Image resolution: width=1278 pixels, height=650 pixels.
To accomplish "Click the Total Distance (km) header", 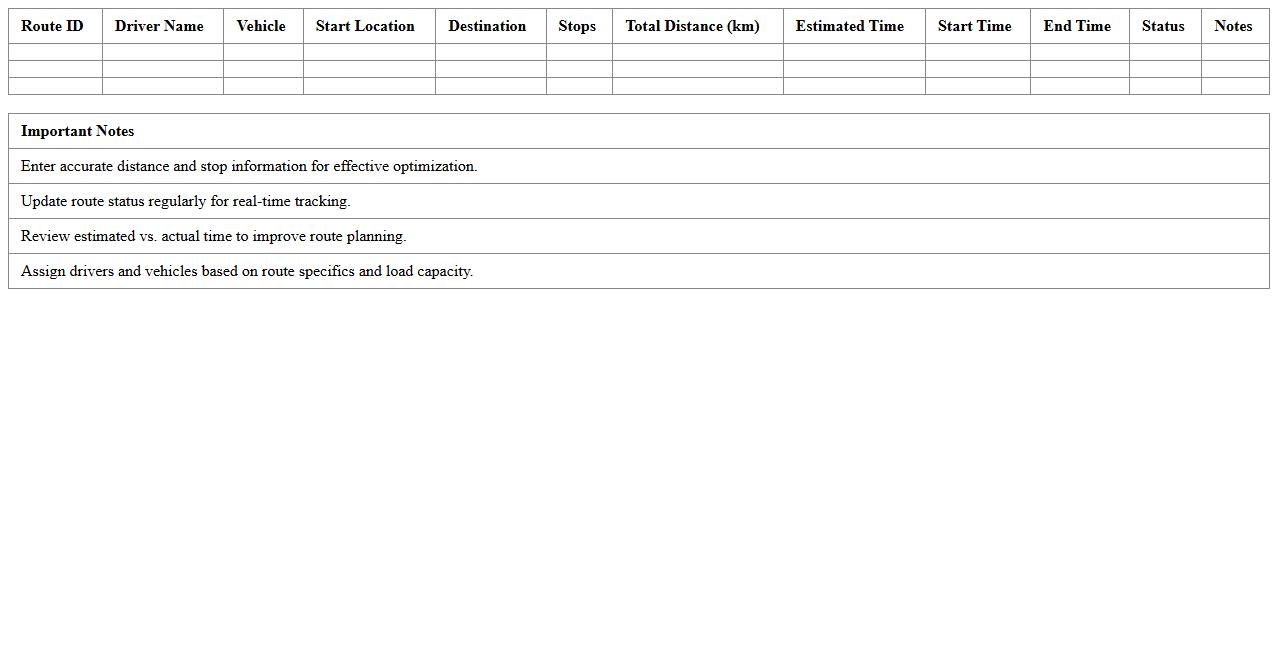I will 692,26.
